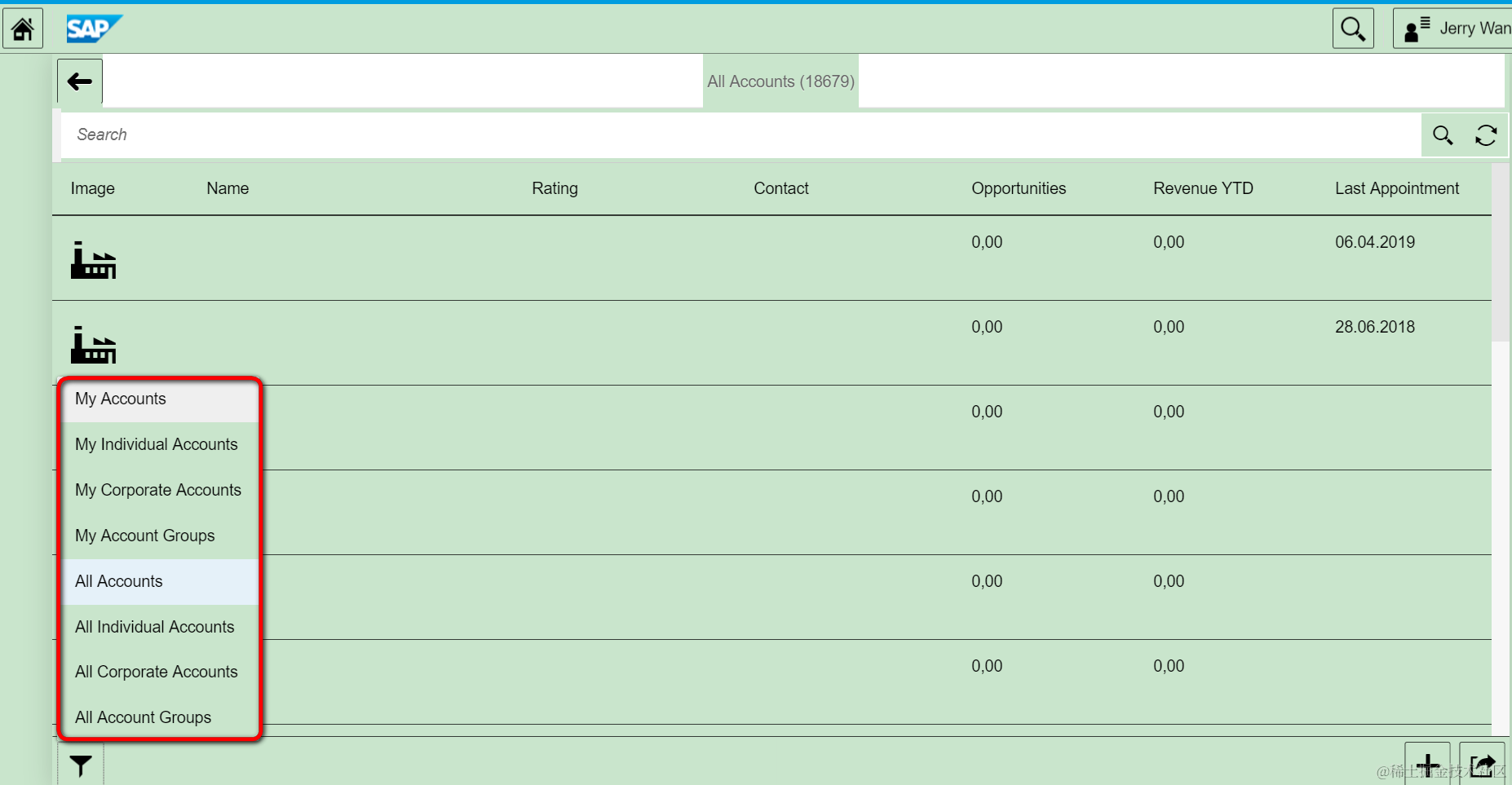Select My Individual Accounts

tap(161, 444)
